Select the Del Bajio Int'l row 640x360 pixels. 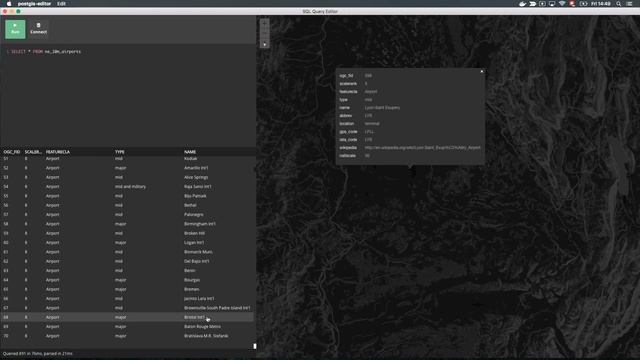pos(127,261)
